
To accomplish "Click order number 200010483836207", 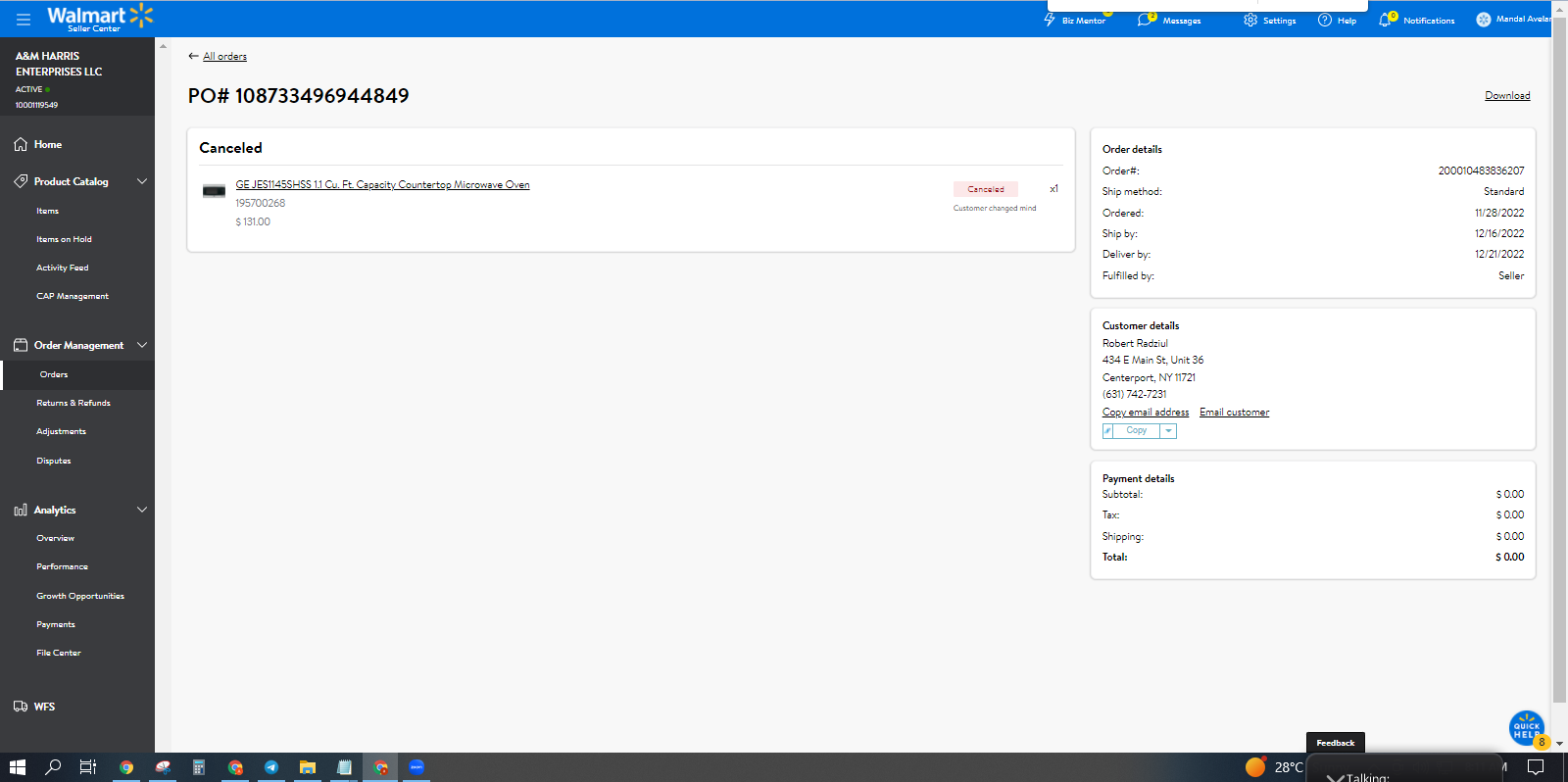I will pyautogui.click(x=1481, y=171).
